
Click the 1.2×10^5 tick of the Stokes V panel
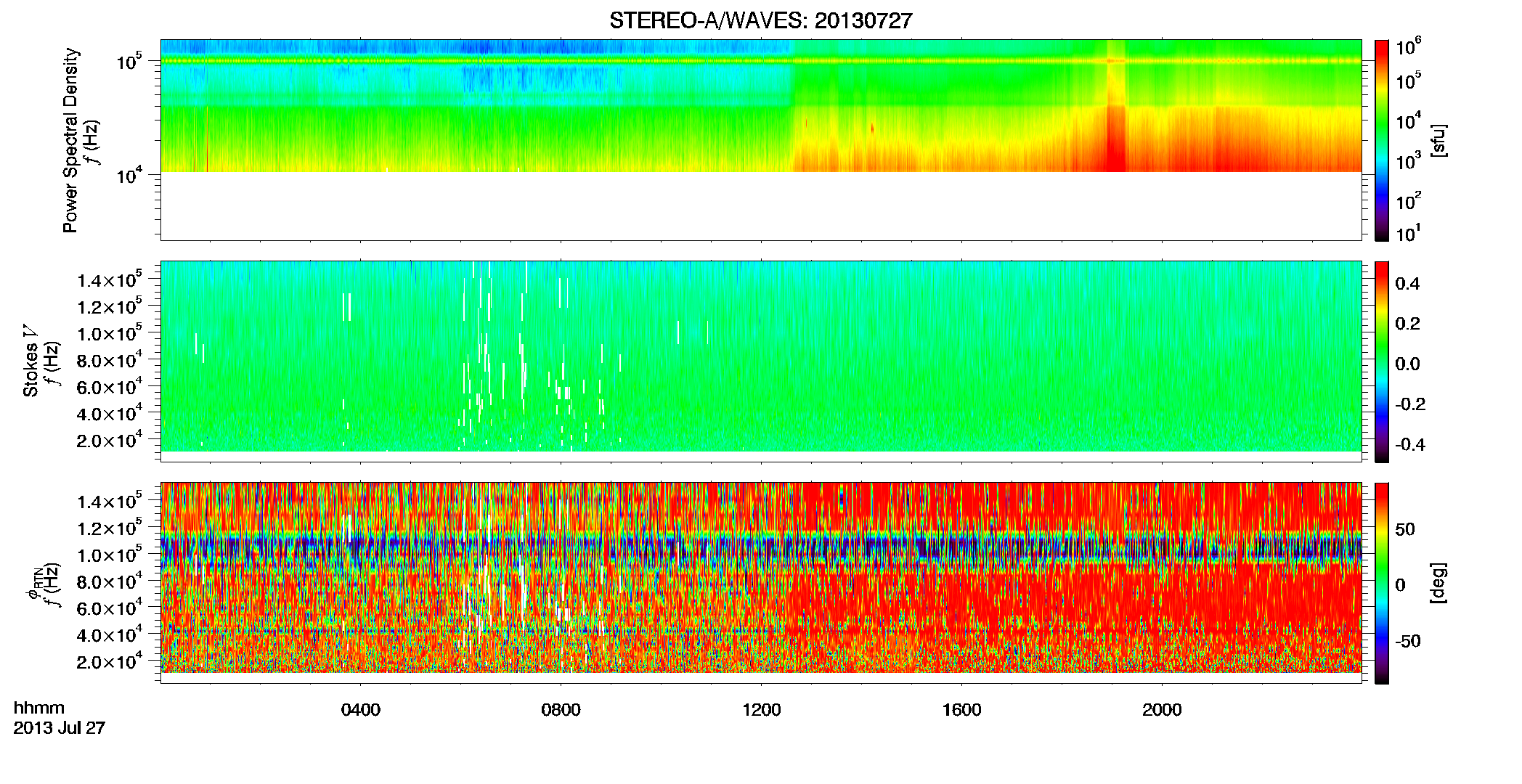point(108,306)
